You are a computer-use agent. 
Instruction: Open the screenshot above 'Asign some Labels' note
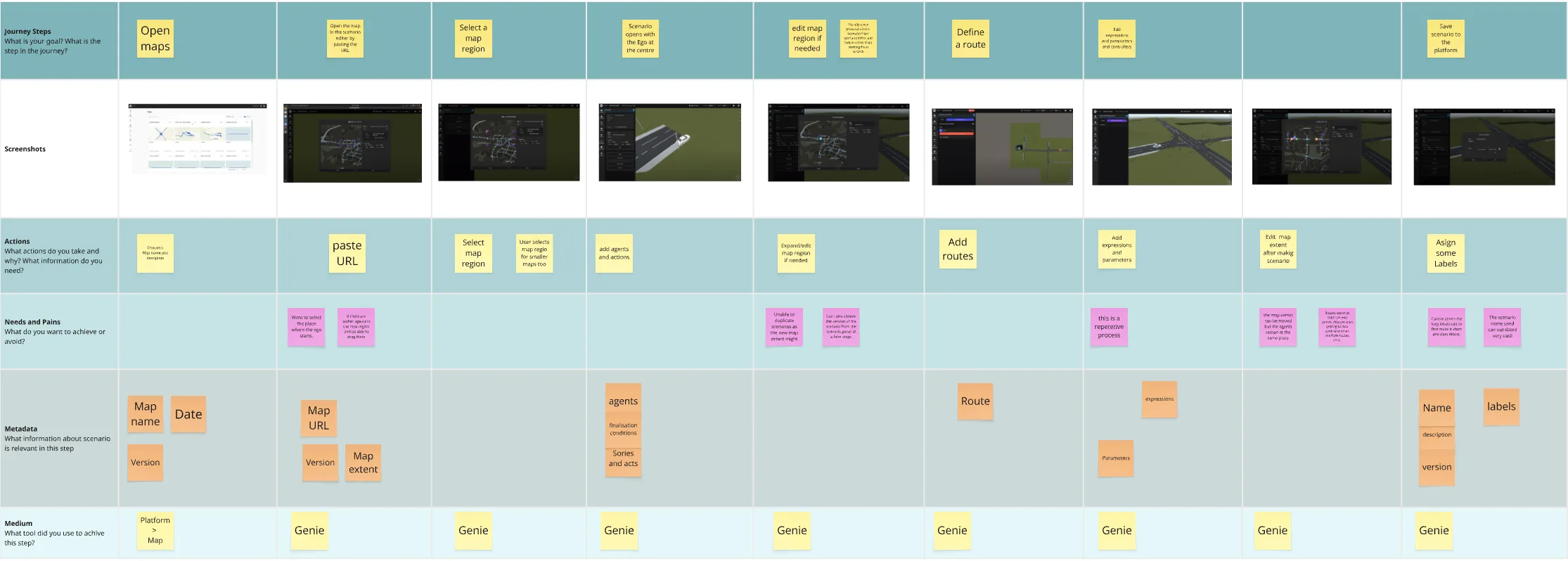click(1484, 147)
